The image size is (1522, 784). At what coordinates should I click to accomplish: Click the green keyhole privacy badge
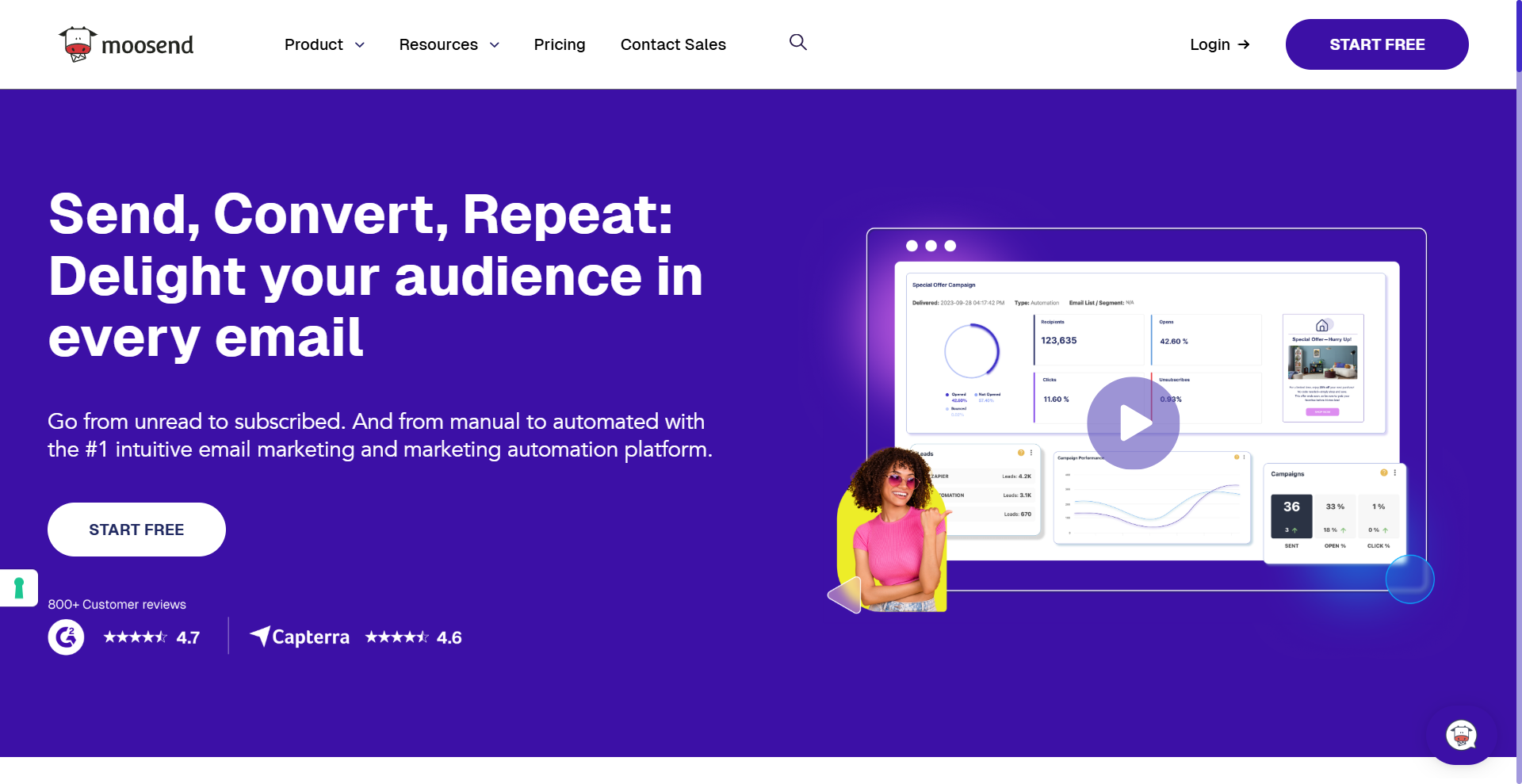(19, 588)
